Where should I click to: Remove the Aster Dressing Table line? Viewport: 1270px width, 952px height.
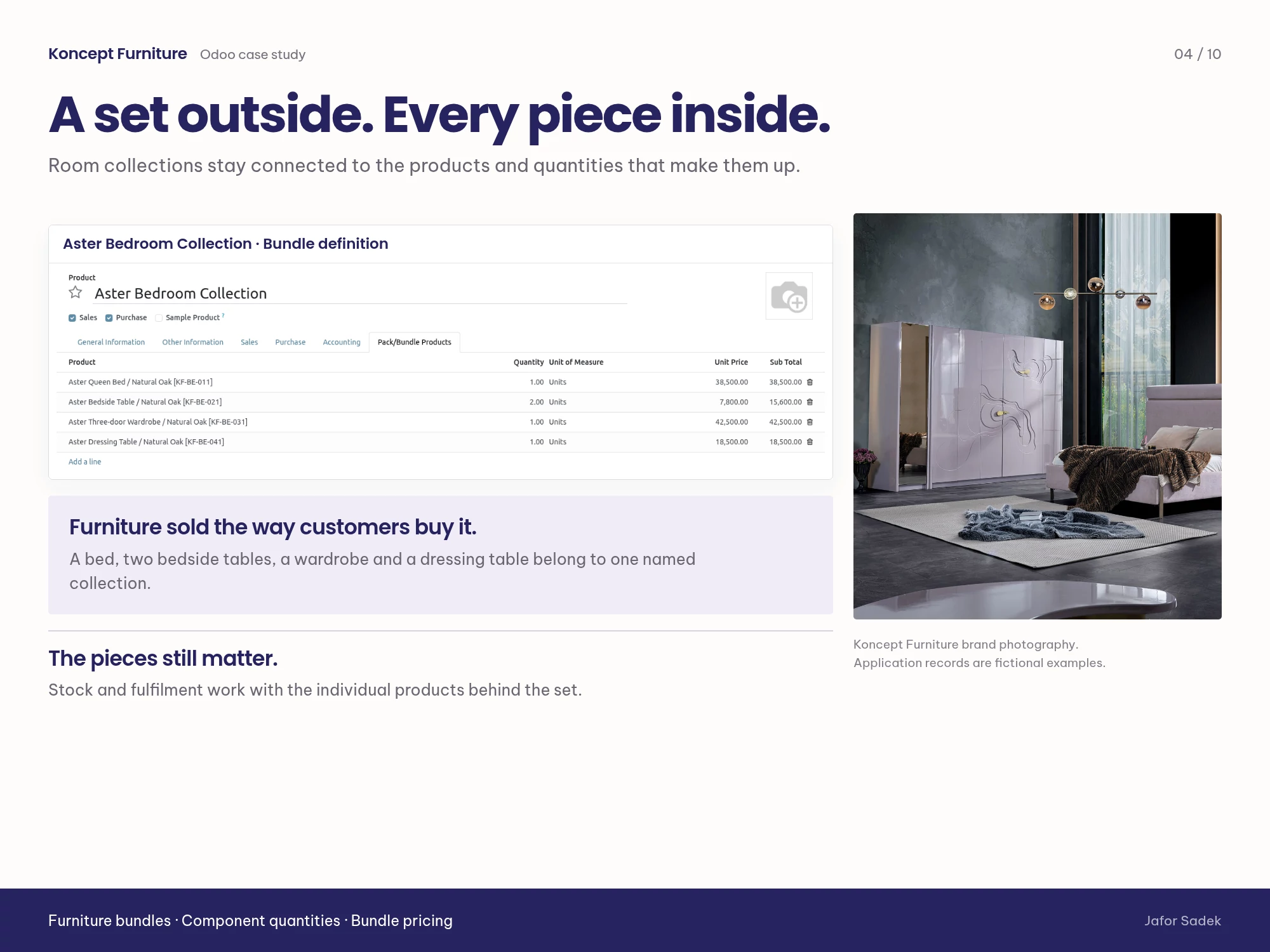[x=810, y=442]
